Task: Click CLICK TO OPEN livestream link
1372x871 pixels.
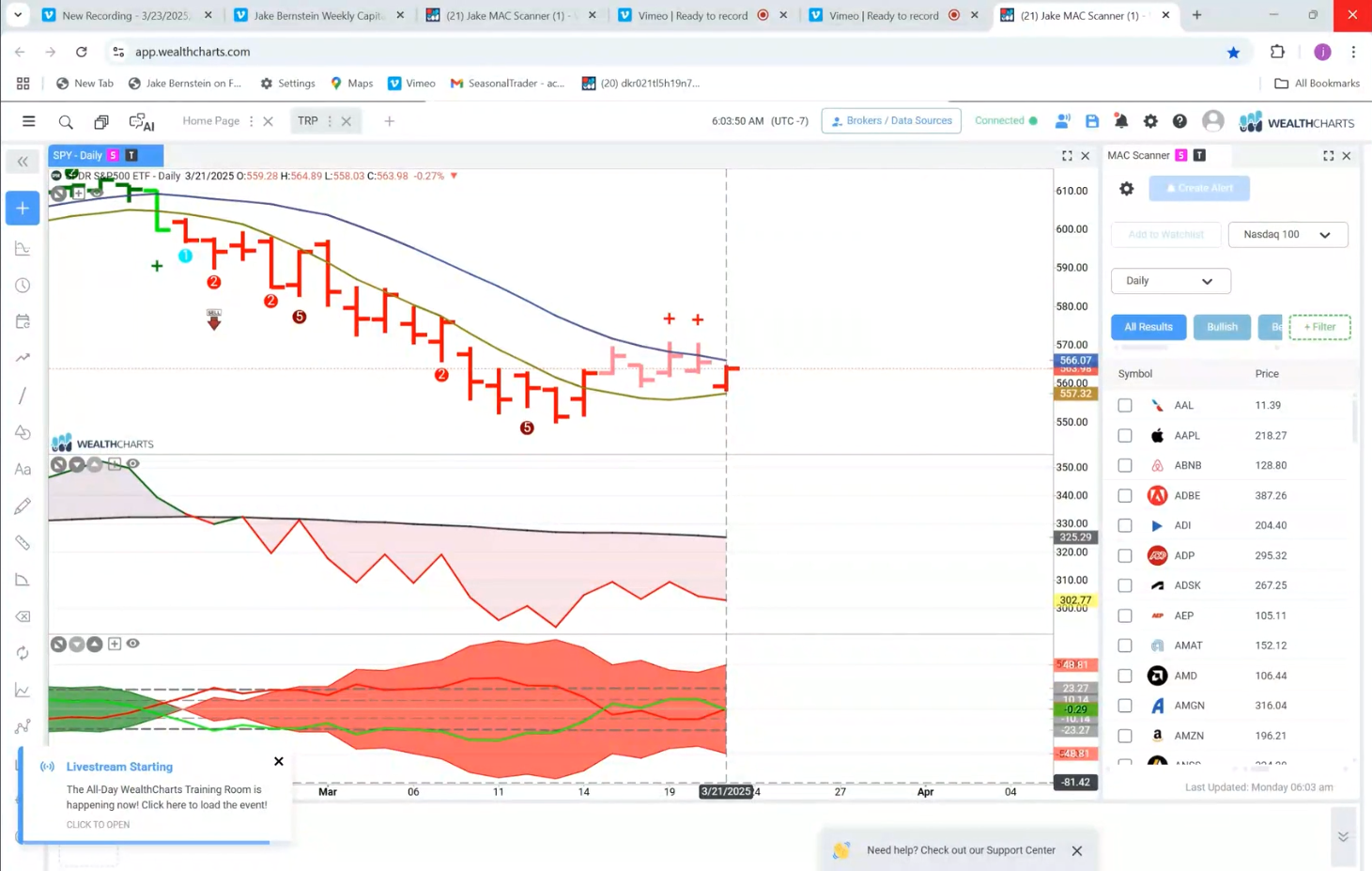Action: [98, 825]
